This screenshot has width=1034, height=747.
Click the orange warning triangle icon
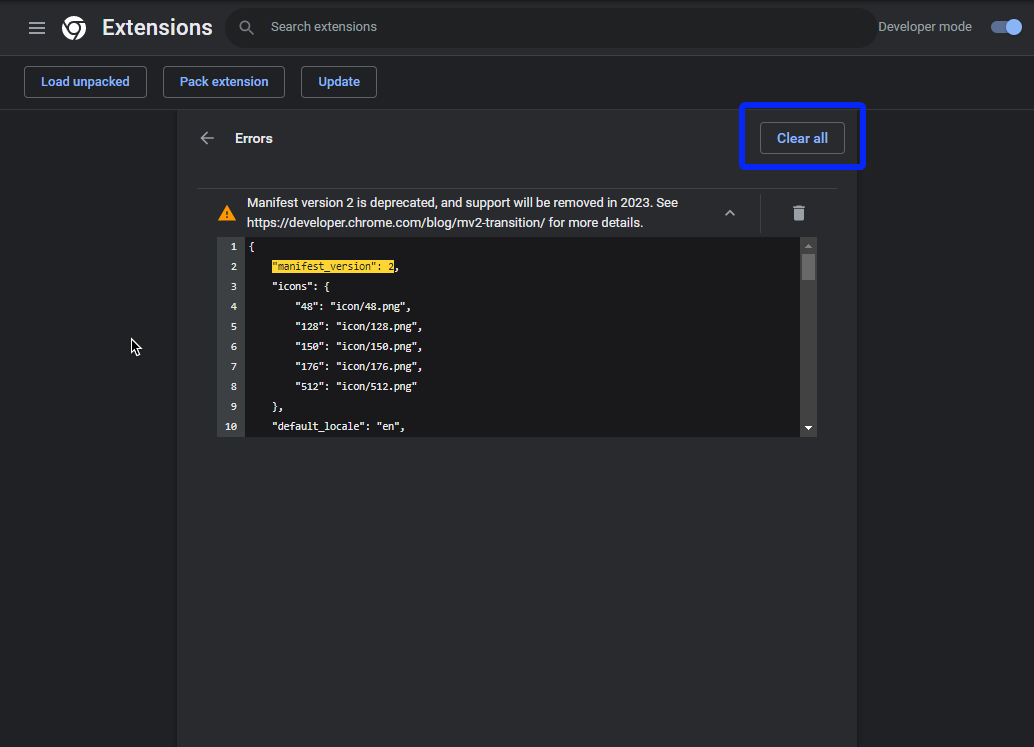tap(227, 213)
